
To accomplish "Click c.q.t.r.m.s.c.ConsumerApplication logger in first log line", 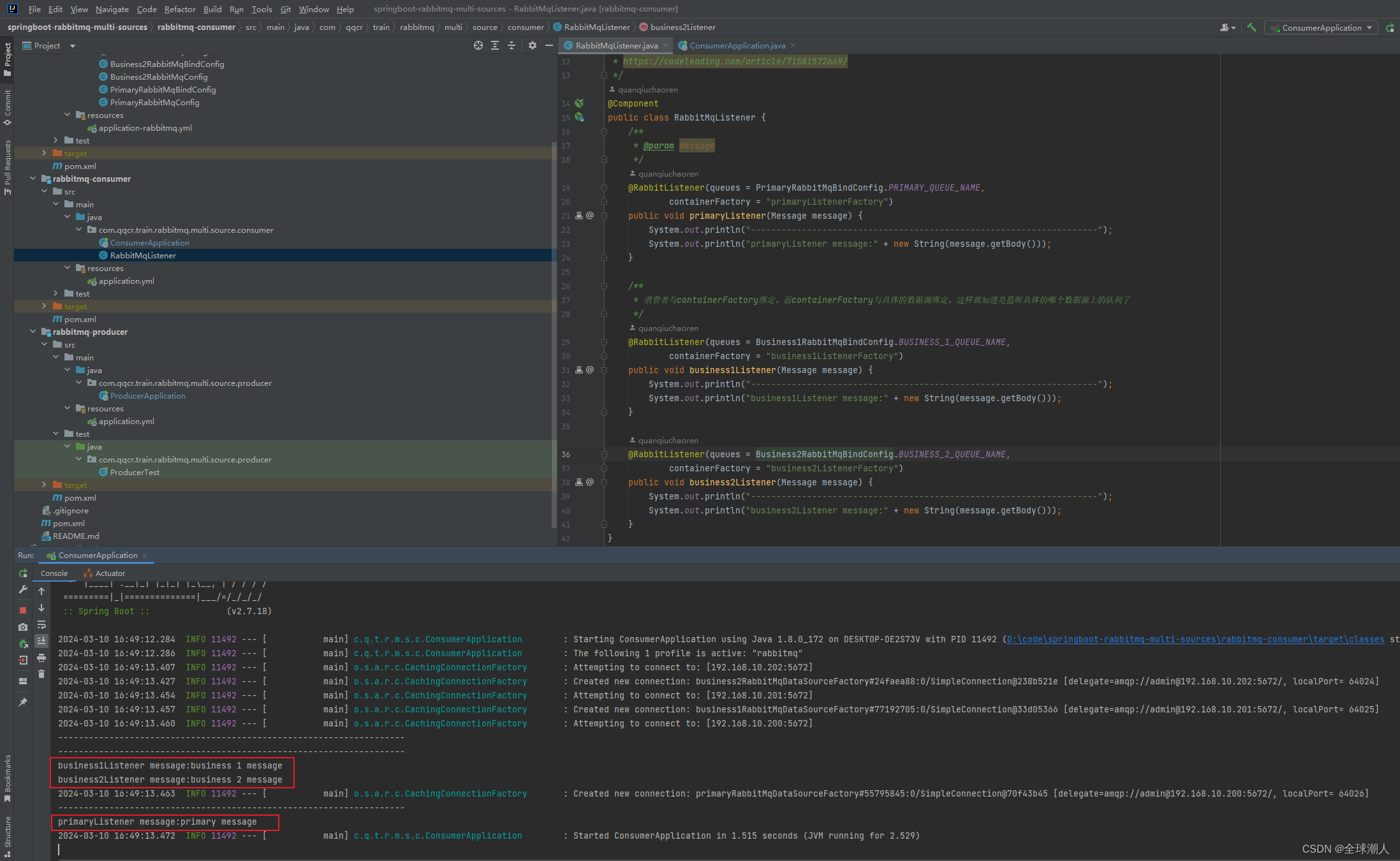I will pyautogui.click(x=438, y=639).
